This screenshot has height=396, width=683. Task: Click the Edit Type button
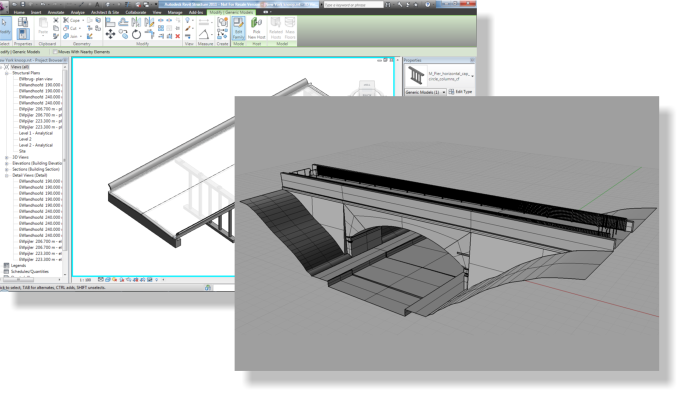pos(460,92)
